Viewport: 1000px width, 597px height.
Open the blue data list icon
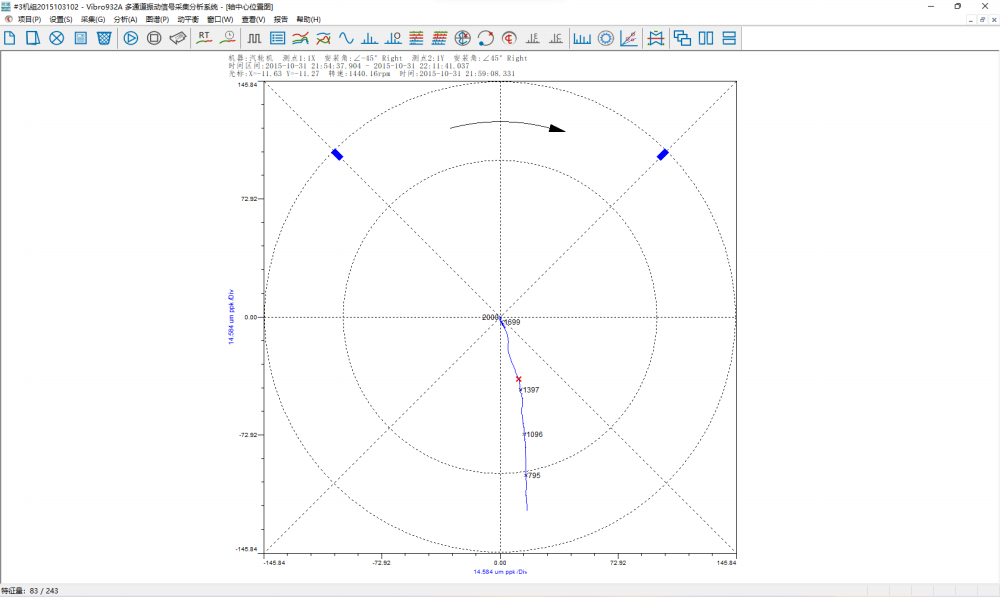coord(277,38)
